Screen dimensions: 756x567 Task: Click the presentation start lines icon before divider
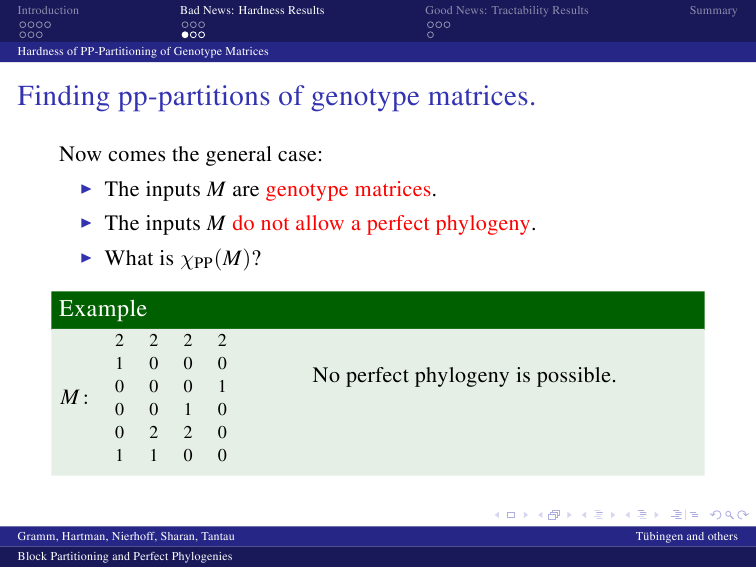click(676, 515)
